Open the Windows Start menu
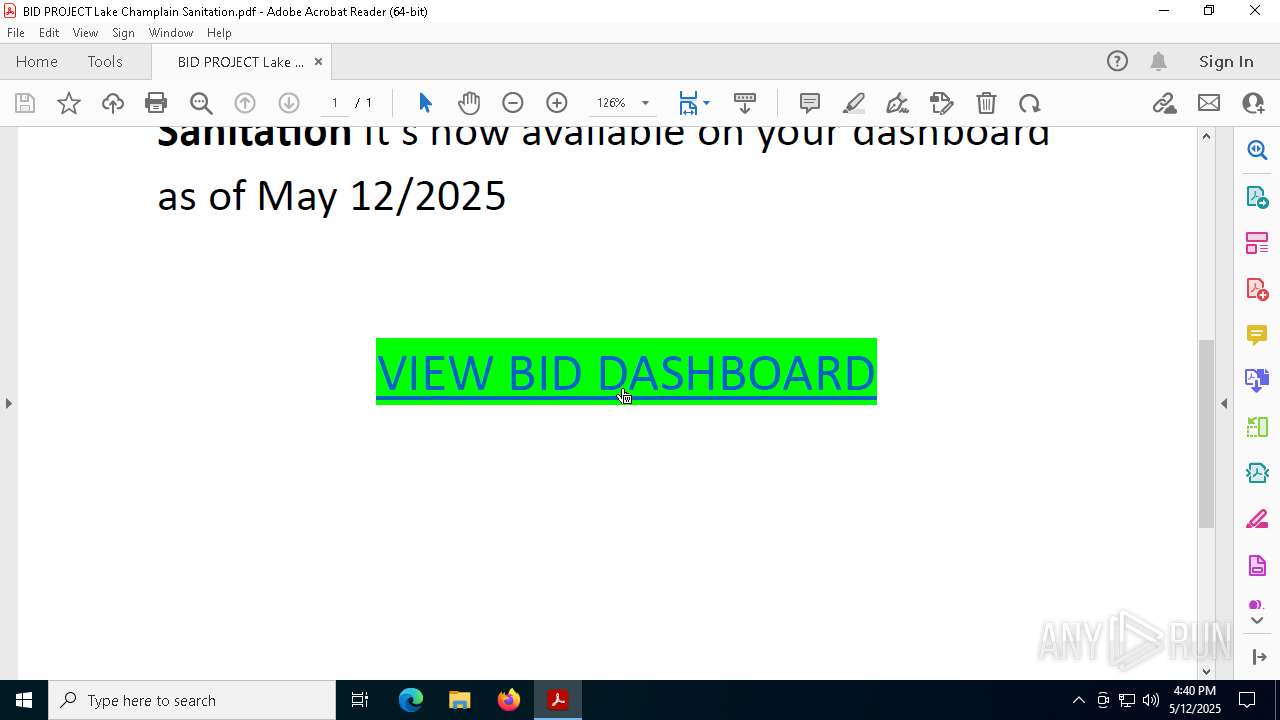Viewport: 1280px width, 720px height. tap(24, 700)
